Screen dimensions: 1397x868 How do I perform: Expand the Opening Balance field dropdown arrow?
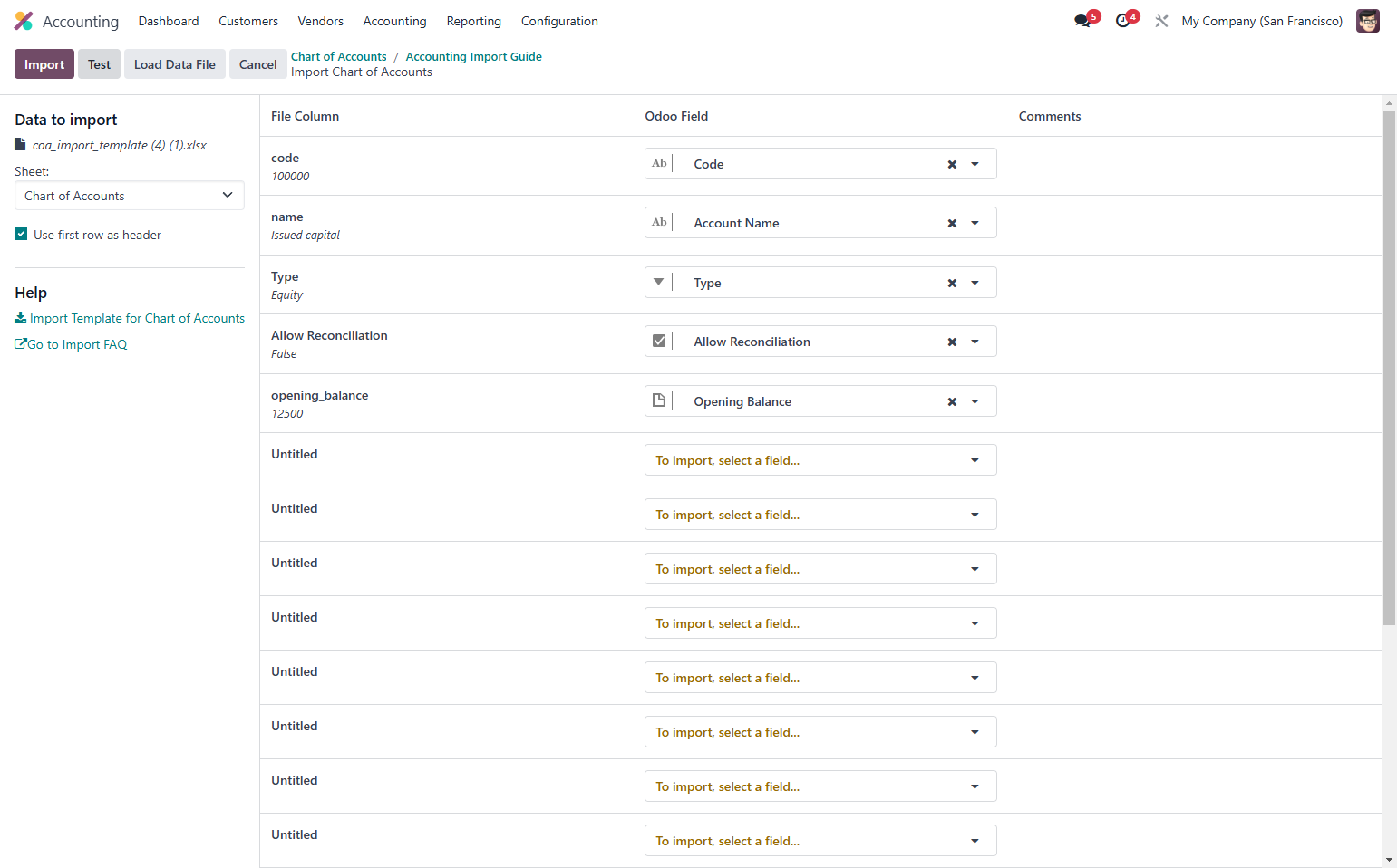(x=975, y=401)
